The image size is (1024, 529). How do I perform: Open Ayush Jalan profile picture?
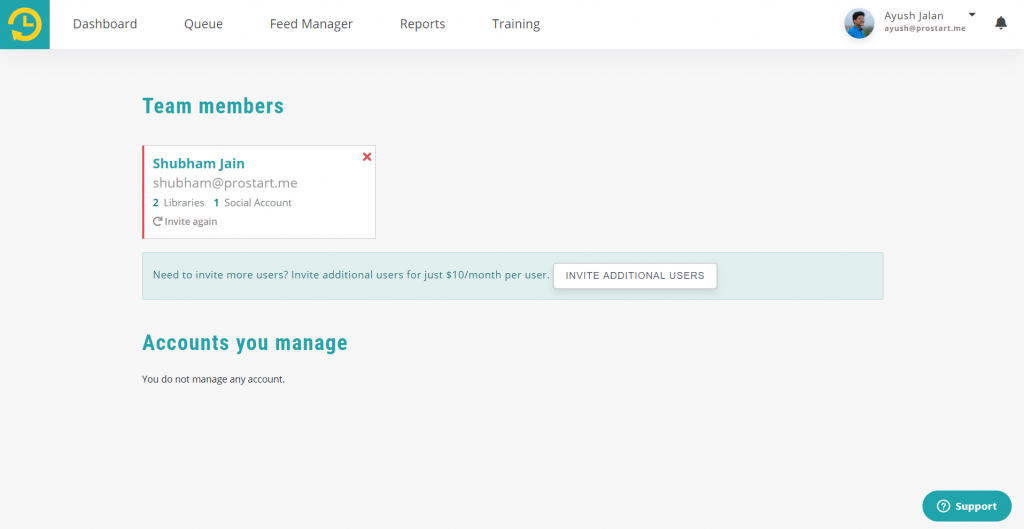point(859,24)
